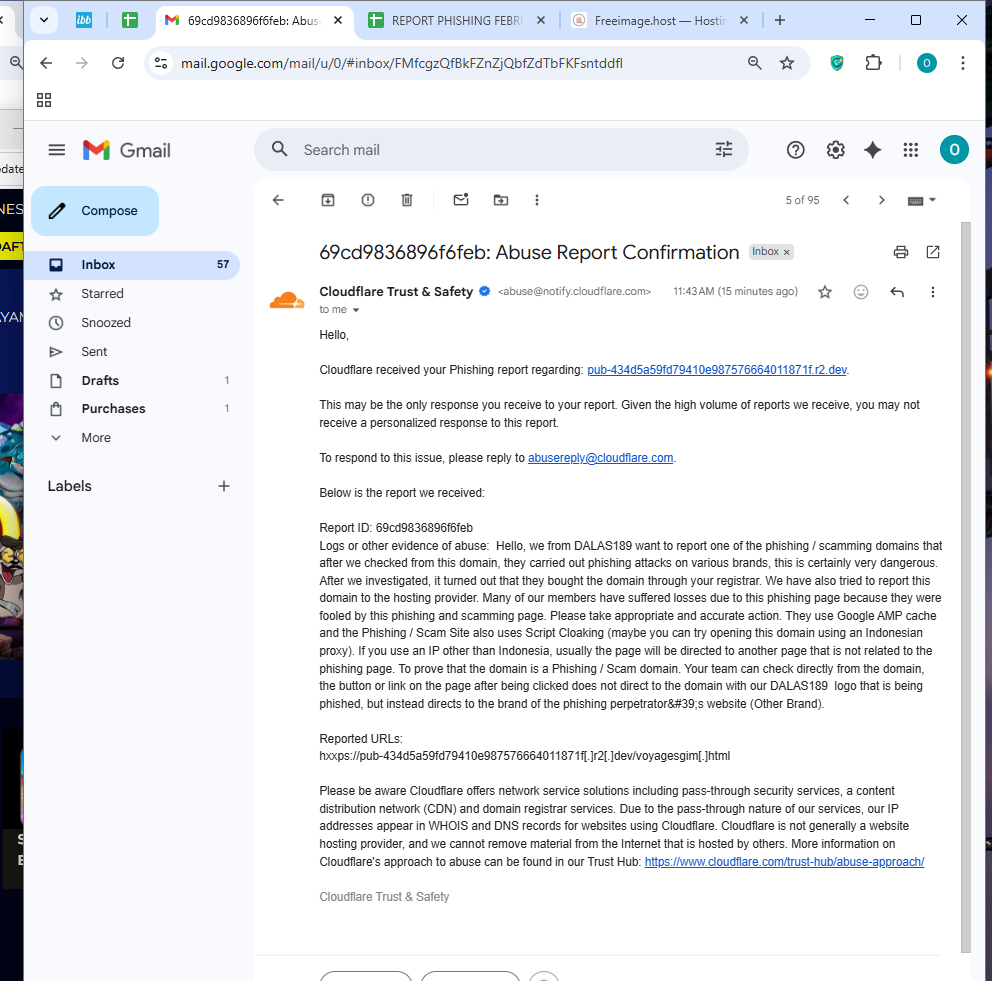Click the Search mail field
The height and width of the screenshot is (981, 992).
tap(500, 150)
